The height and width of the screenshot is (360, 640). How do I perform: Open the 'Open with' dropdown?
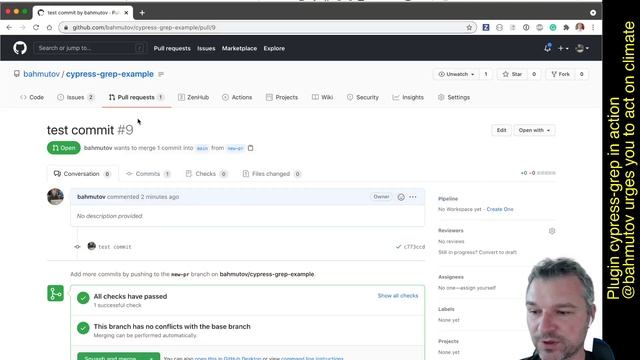coord(534,130)
